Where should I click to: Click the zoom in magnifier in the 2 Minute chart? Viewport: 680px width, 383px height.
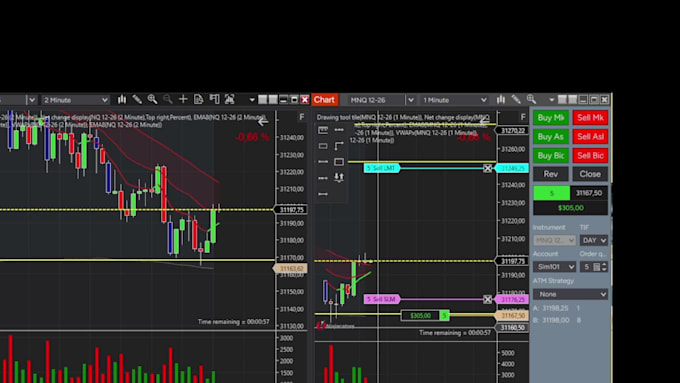[152, 100]
